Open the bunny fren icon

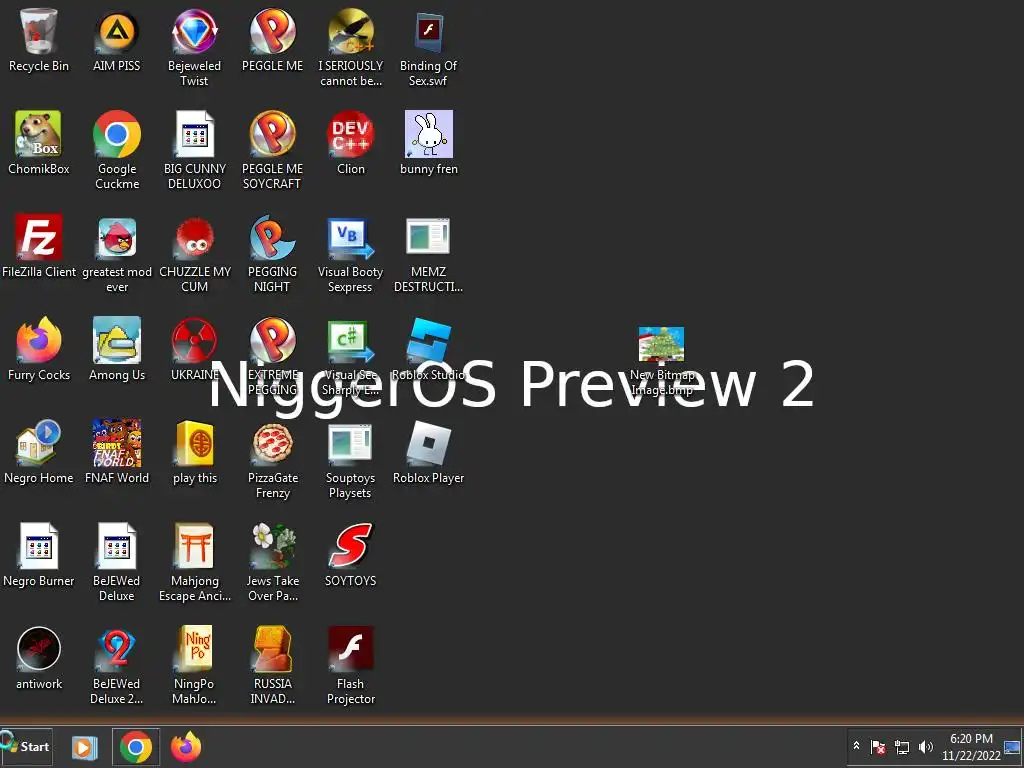[428, 143]
